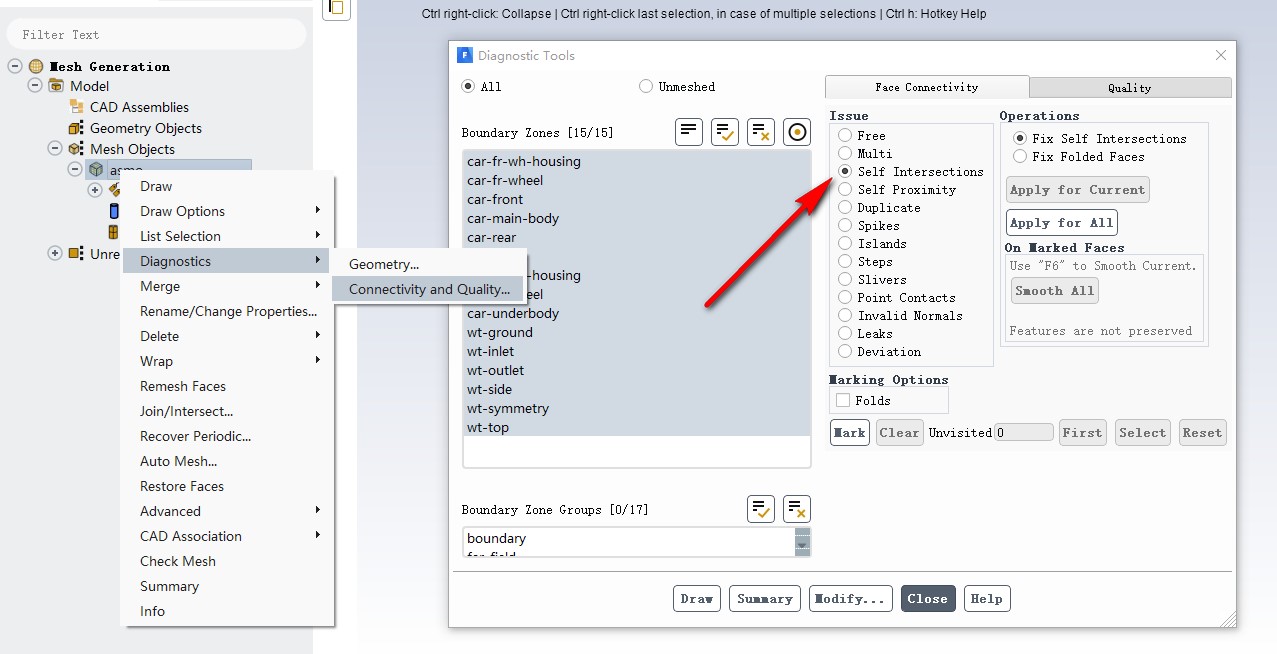Select the Self Intersections radio button

pos(845,172)
